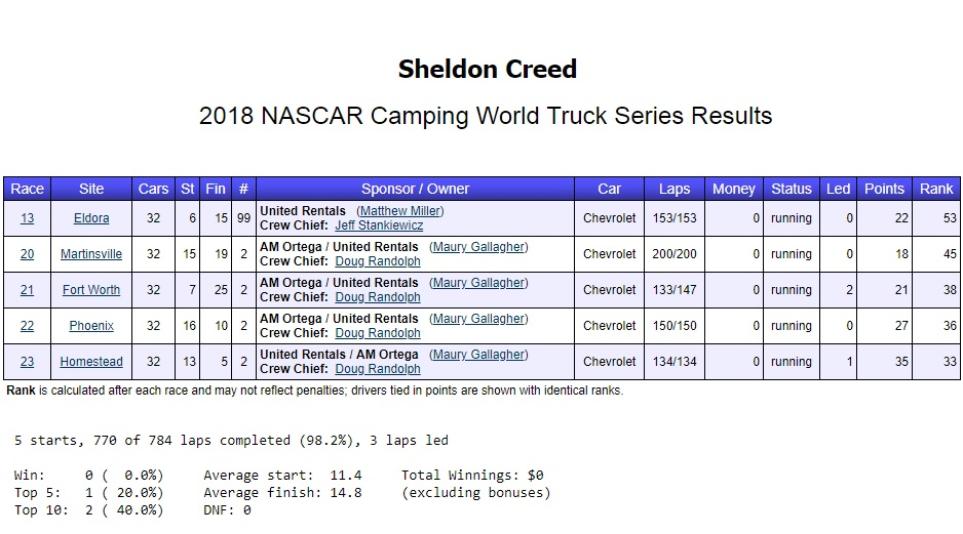963x534 pixels.
Task: Open race 13 results link
Action: coord(27,218)
